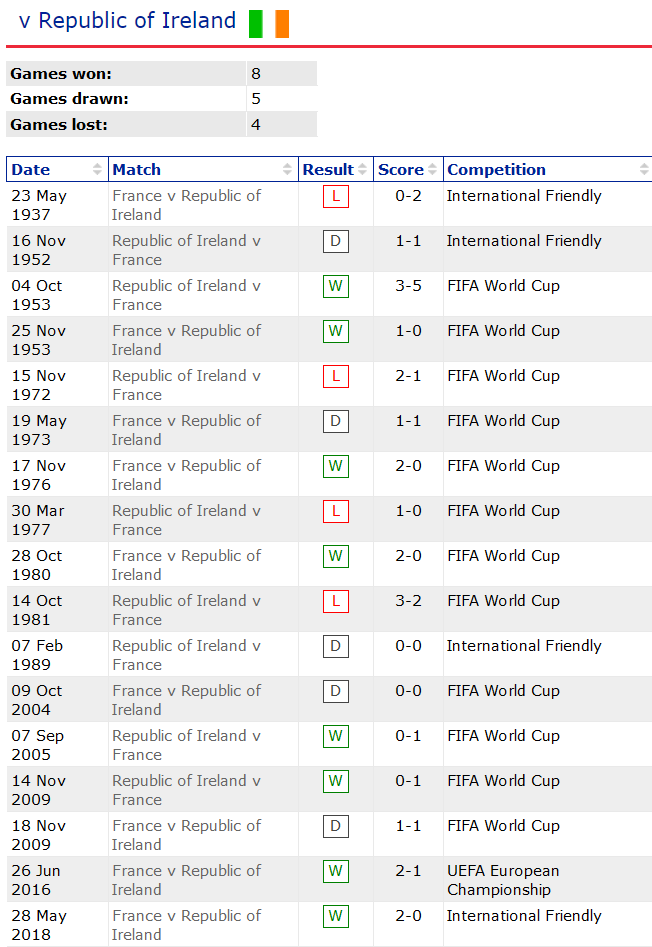Click the W result badge for 28 May 2018
This screenshot has width=652, height=947.
pos(336,916)
